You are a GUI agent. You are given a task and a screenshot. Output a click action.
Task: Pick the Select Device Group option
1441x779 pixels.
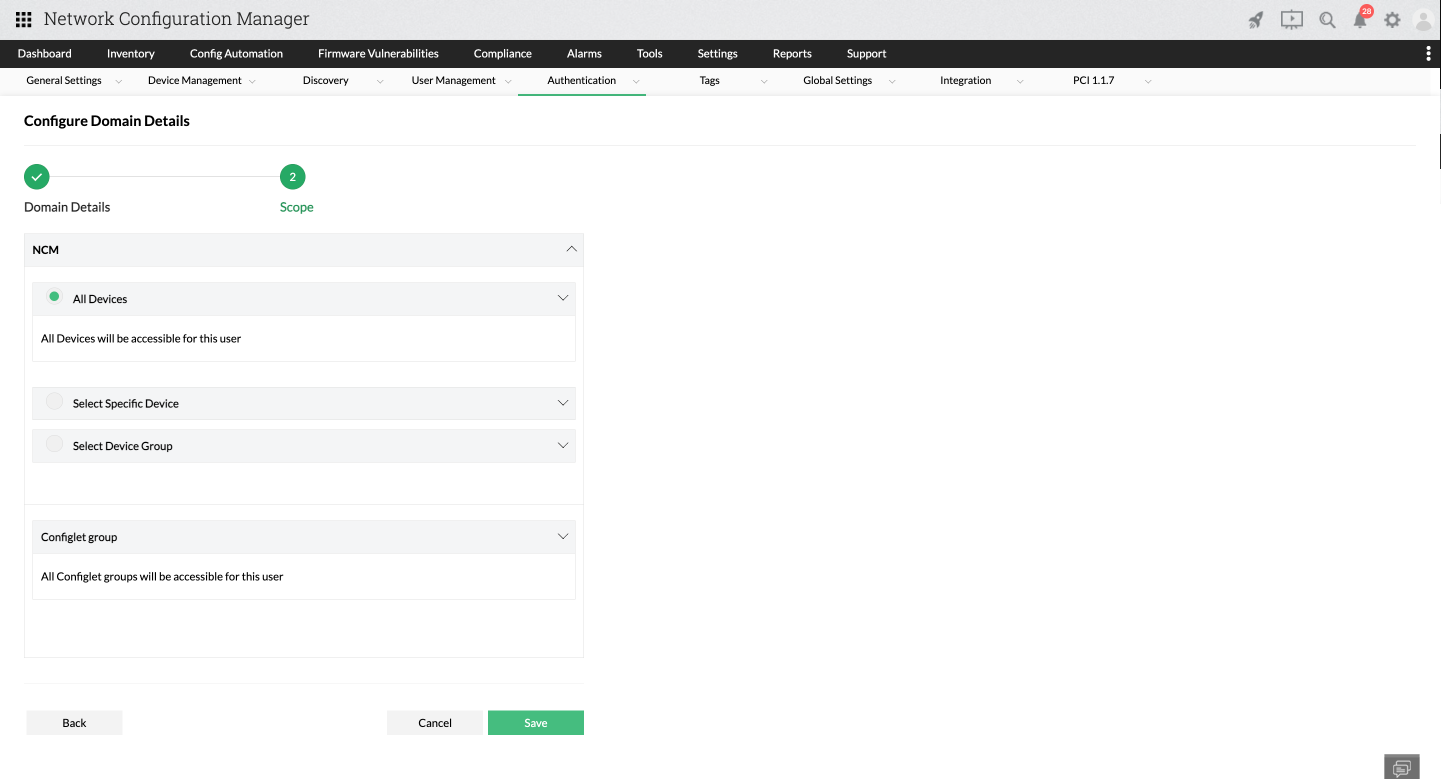[54, 444]
